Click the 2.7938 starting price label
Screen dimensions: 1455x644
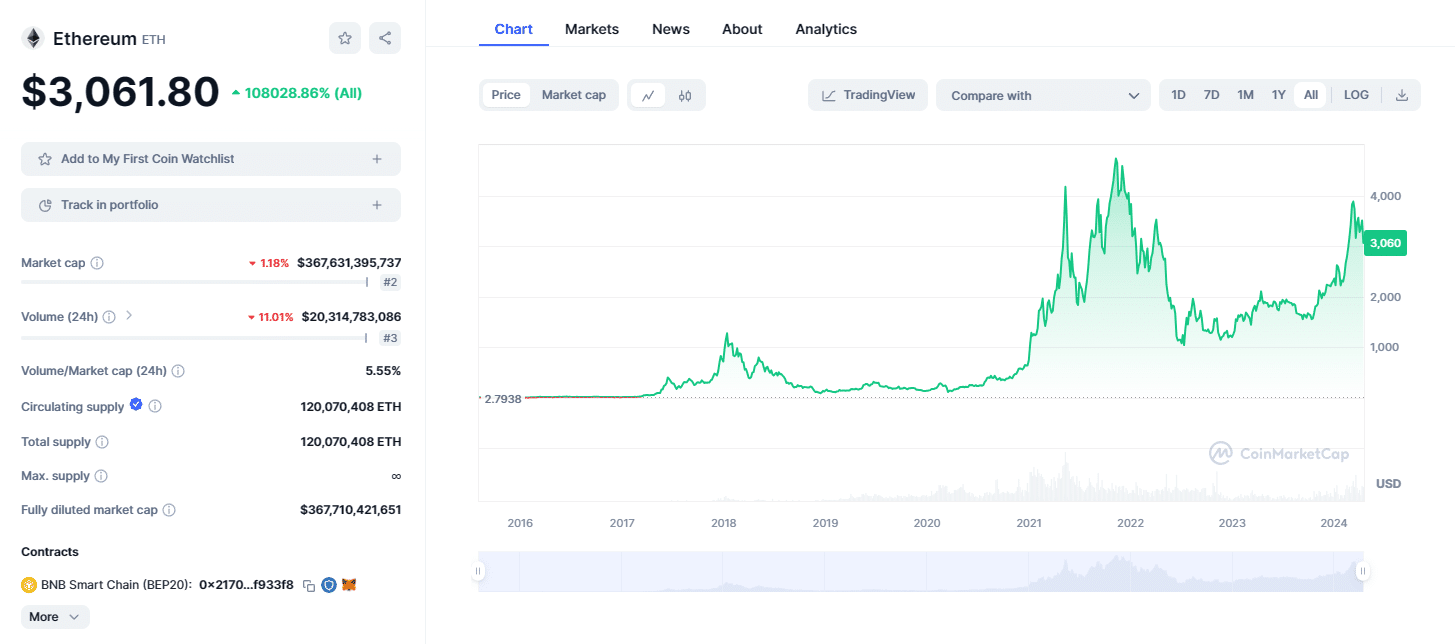pyautogui.click(x=503, y=398)
